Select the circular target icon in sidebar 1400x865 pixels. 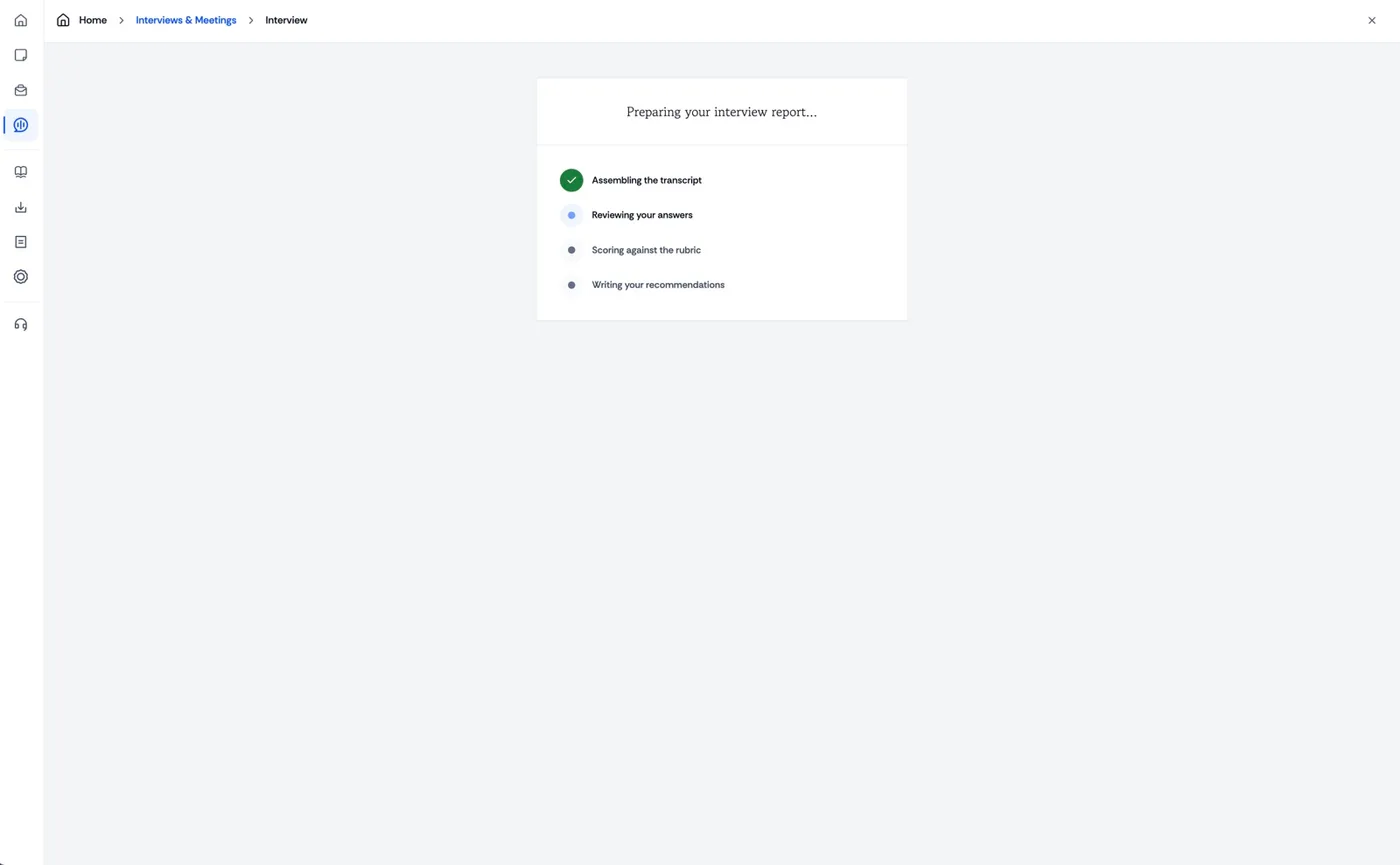(21, 277)
